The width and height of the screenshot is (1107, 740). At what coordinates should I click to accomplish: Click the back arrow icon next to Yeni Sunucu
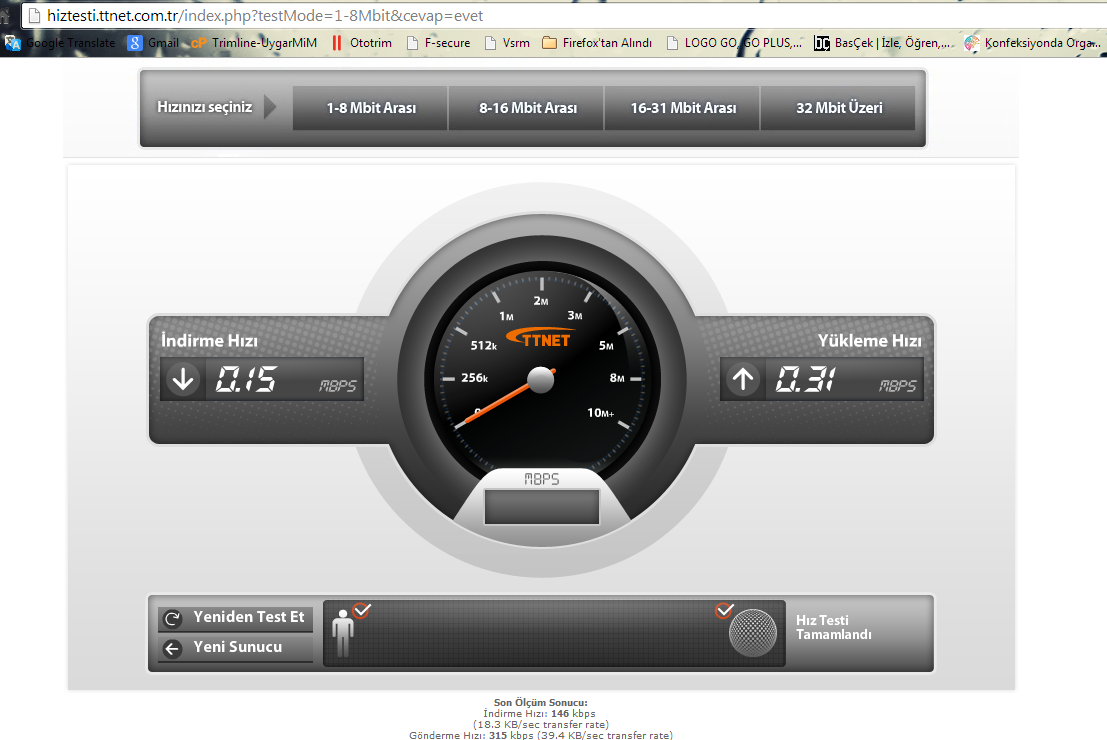(172, 649)
